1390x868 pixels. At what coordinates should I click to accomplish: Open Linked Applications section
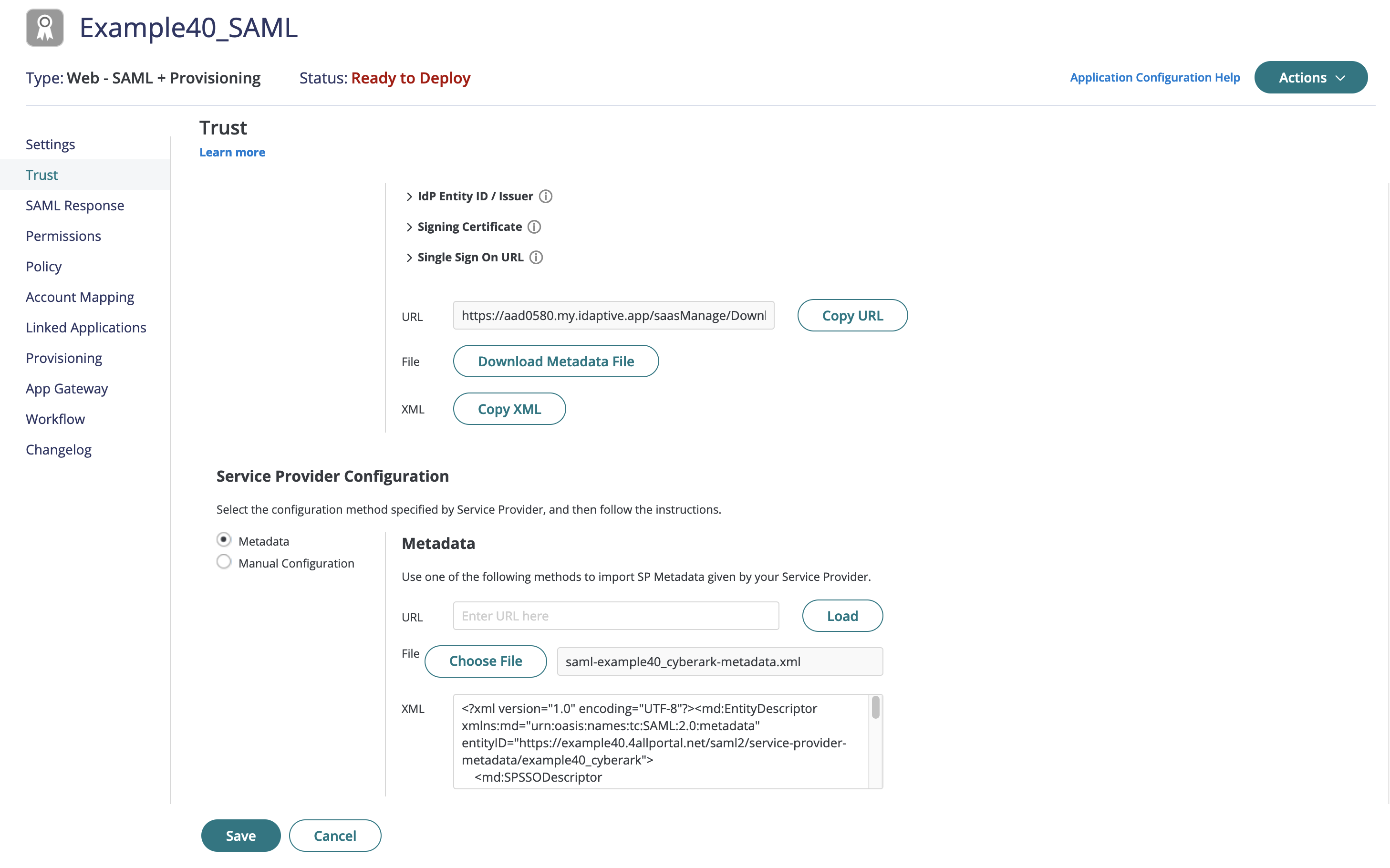(x=85, y=327)
